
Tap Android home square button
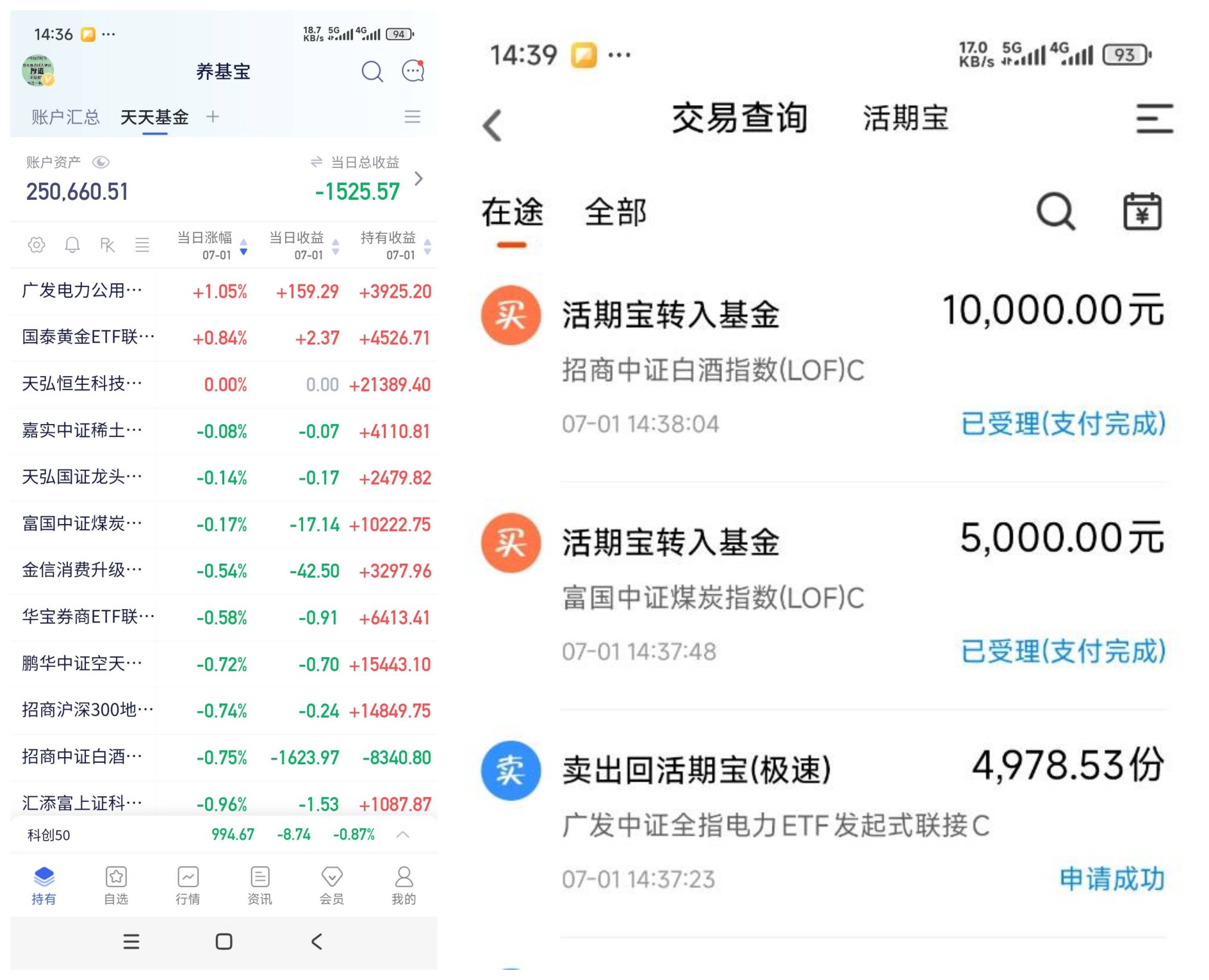click(224, 942)
